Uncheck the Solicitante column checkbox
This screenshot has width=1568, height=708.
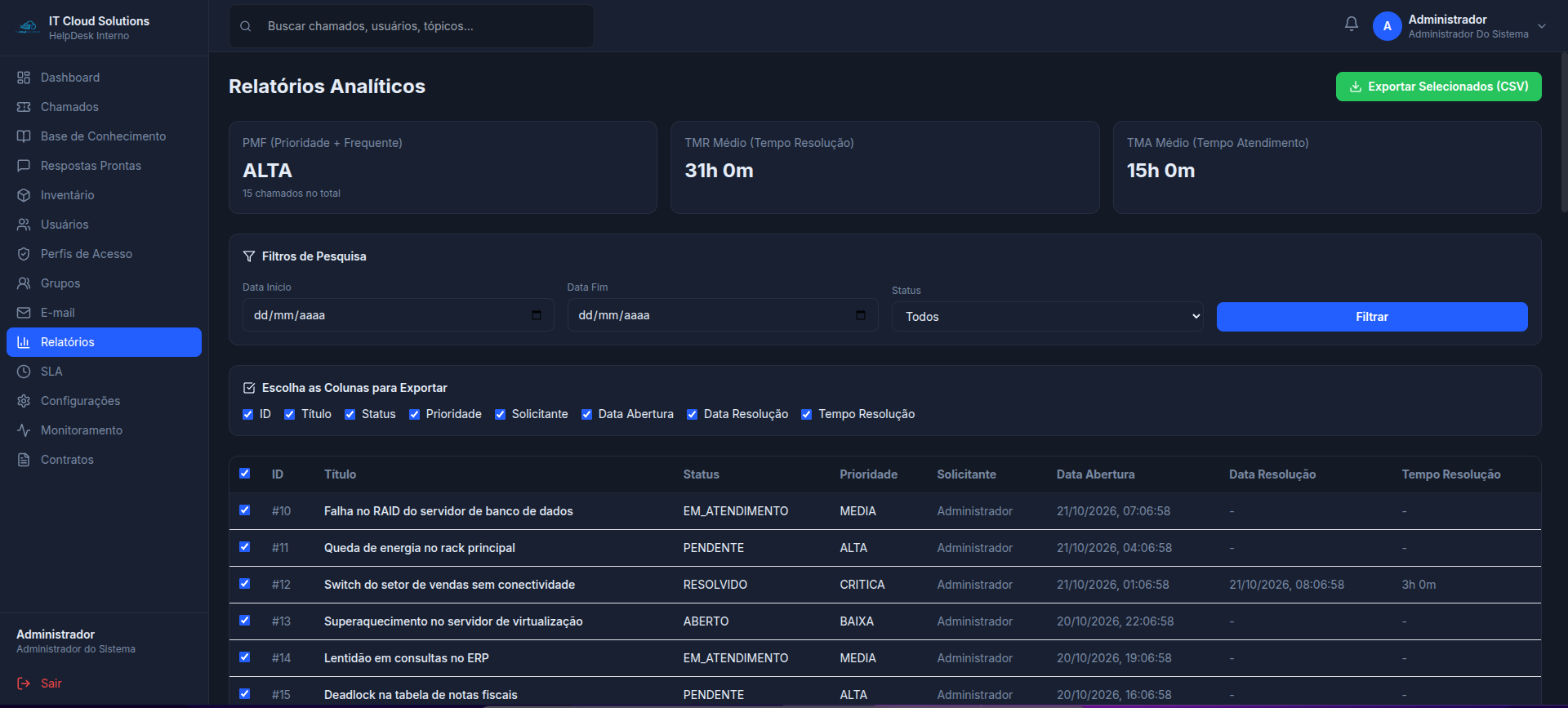point(500,414)
